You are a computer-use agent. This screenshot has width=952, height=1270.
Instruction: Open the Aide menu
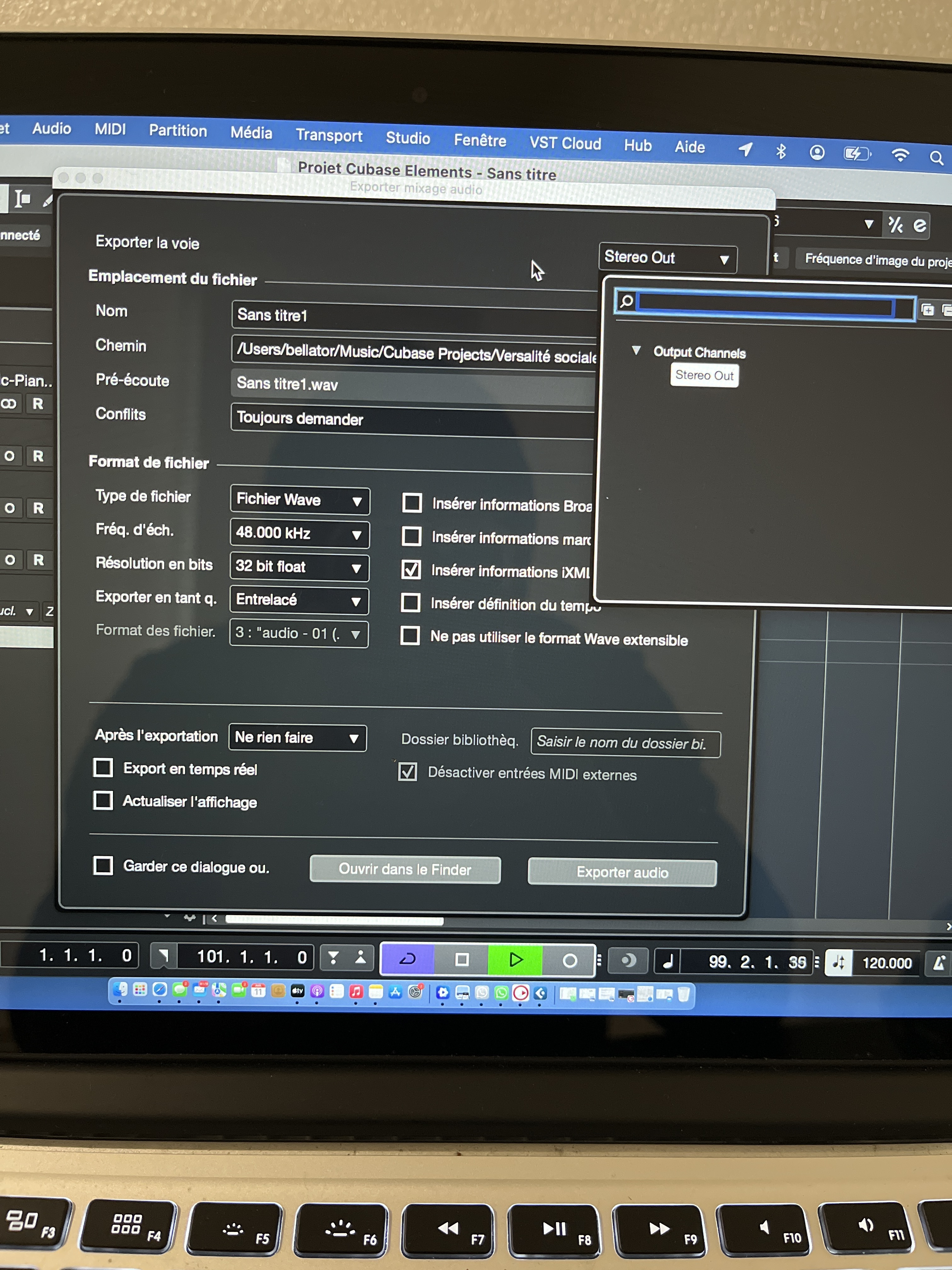point(689,147)
